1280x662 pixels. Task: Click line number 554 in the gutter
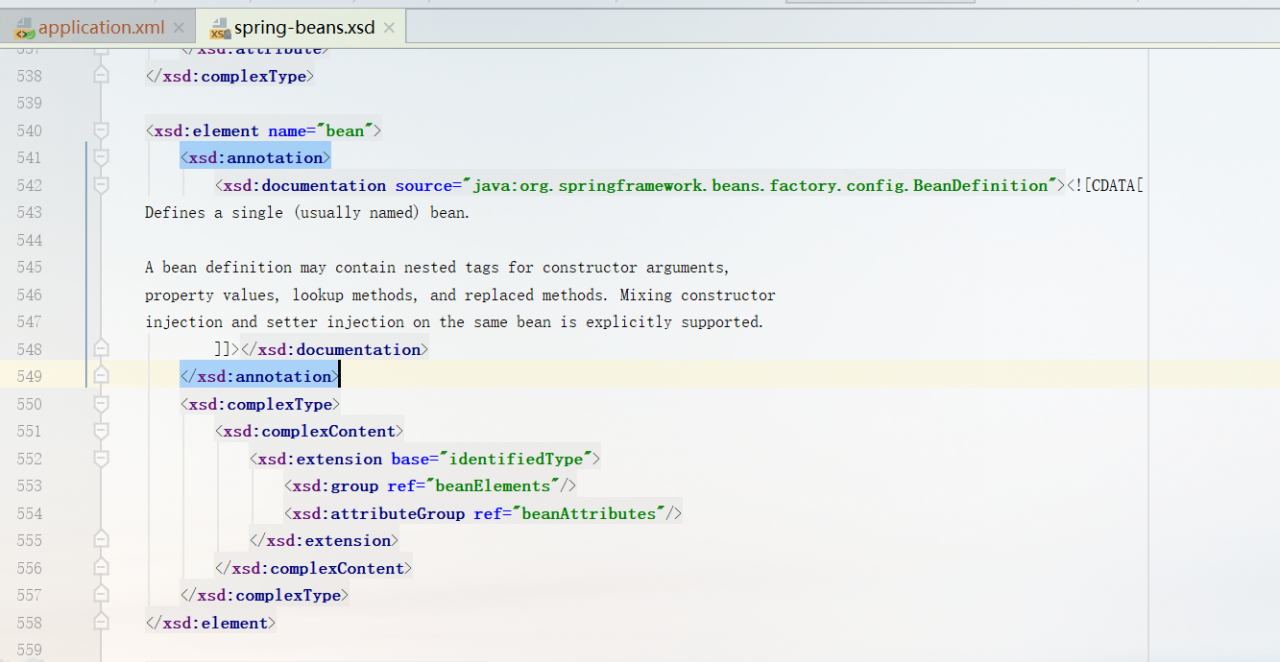(x=30, y=513)
